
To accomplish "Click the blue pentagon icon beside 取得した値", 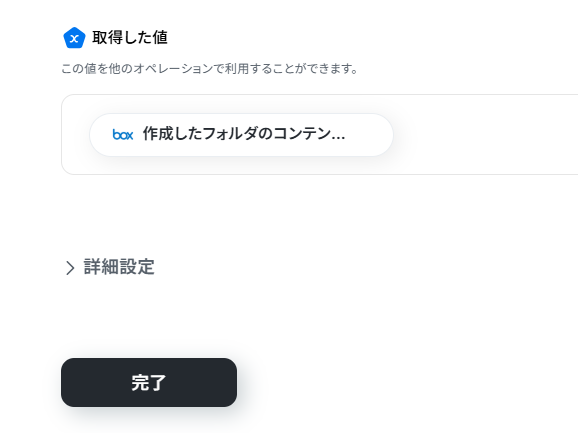I will 74,38.
